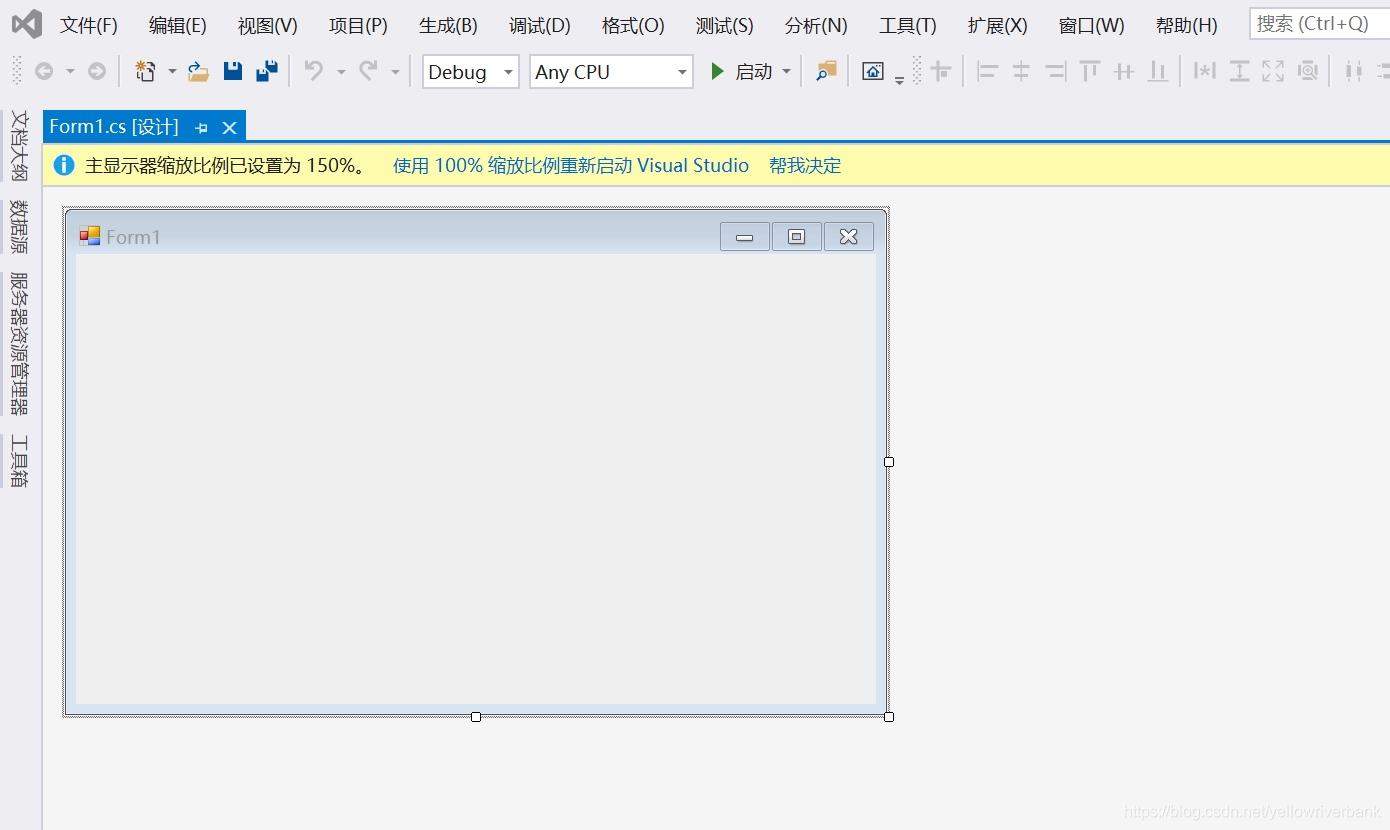Click the Align to Grid icon
Image resolution: width=1390 pixels, height=830 pixels.
(x=941, y=71)
